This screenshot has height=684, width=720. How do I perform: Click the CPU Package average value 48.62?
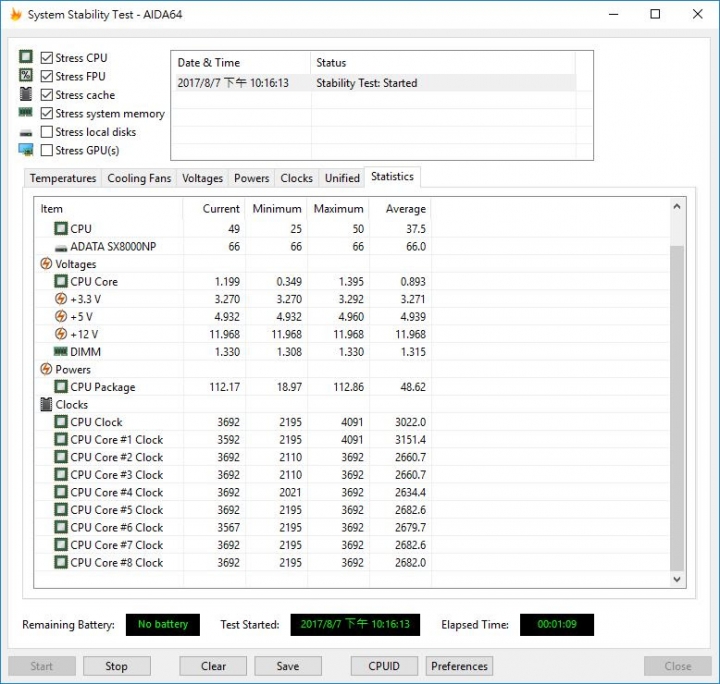pyautogui.click(x=413, y=387)
